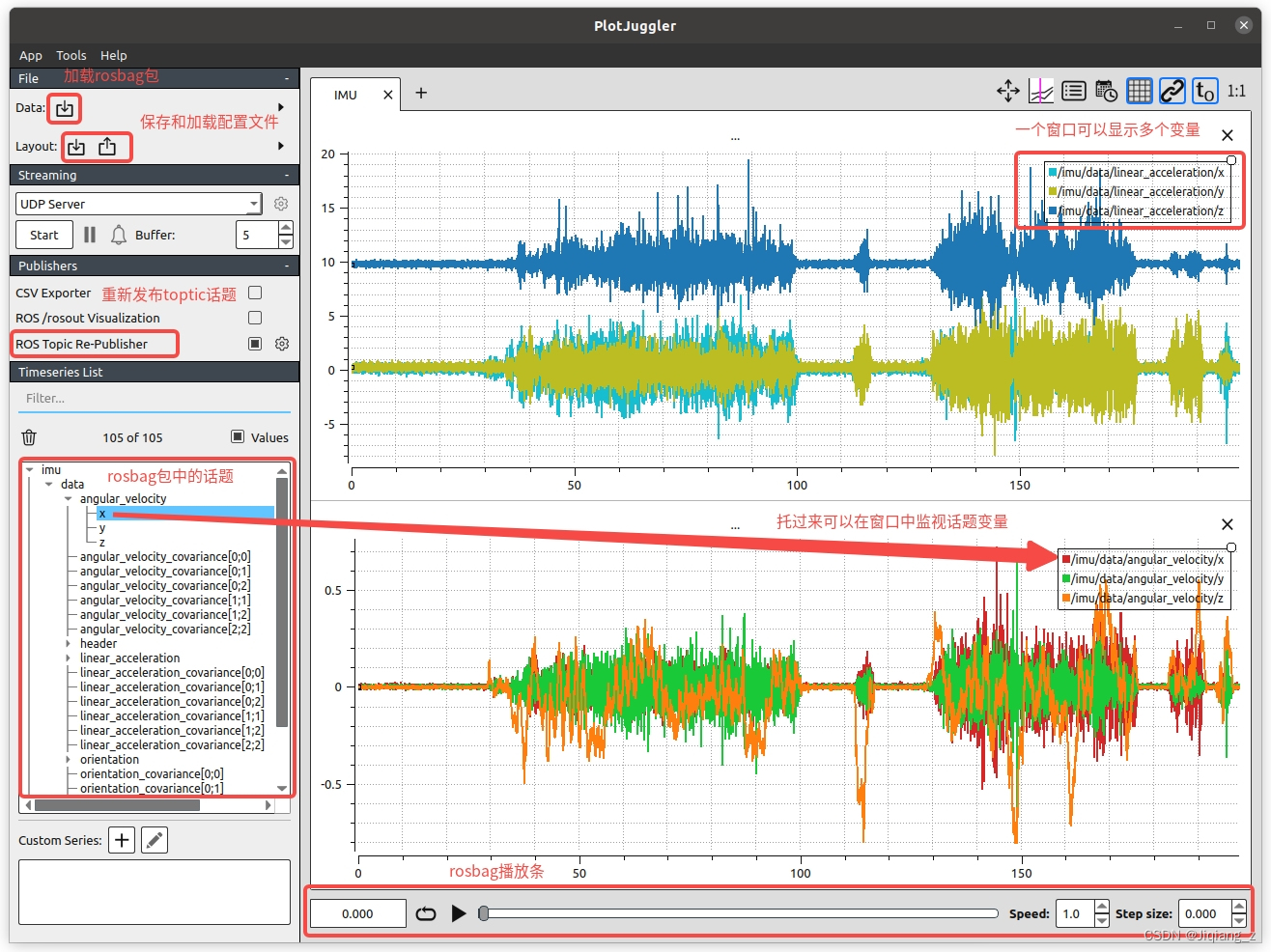Collapse the File panel section
Viewport: 1271px width, 952px height.
pos(287,79)
